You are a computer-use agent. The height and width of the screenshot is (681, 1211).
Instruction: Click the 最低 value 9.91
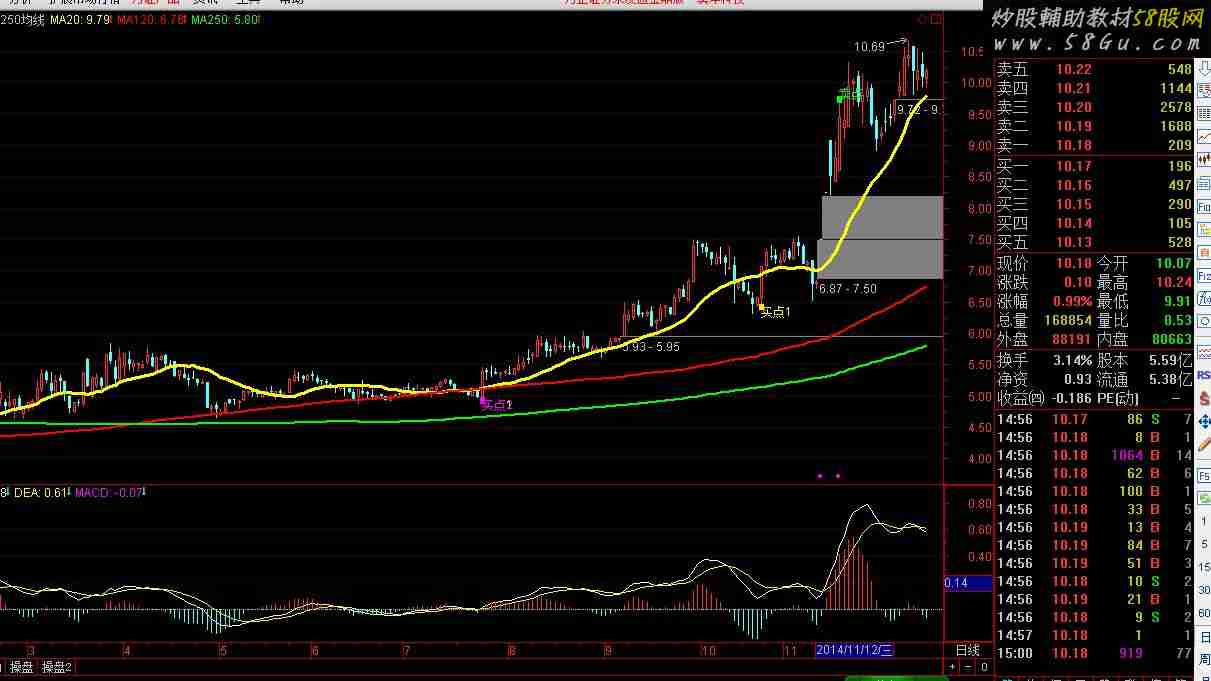[x=1177, y=302]
